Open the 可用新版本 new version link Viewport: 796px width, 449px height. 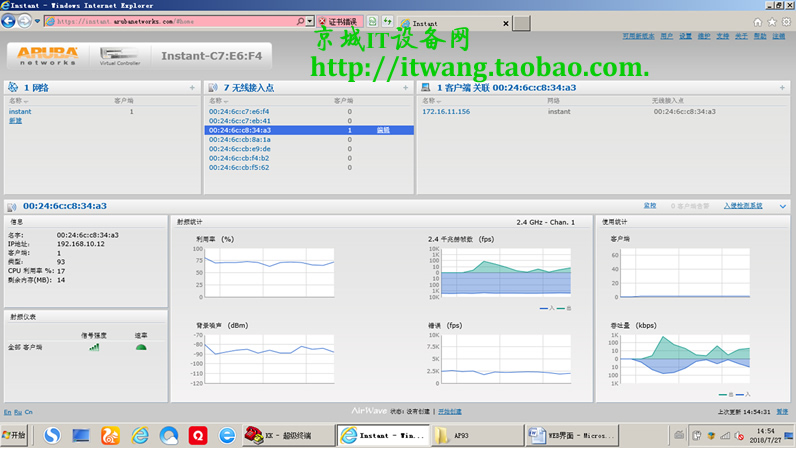pos(638,36)
